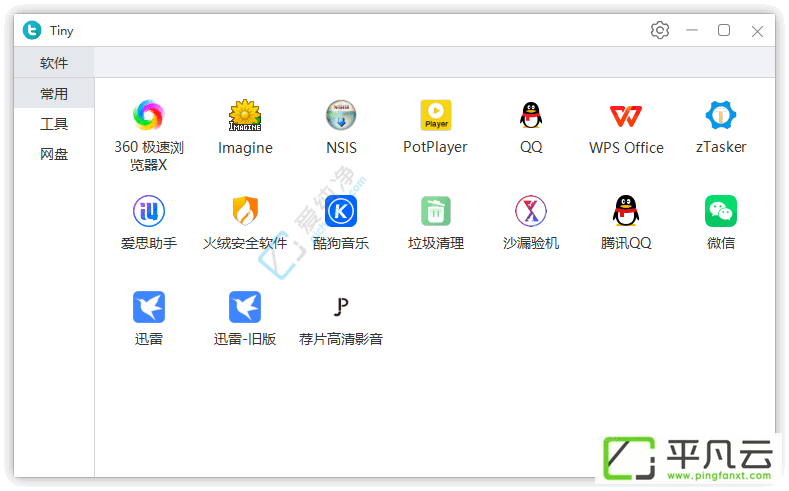Open 腾讯QQ penguin with scarf icon
This screenshot has width=789, height=491.
click(x=626, y=211)
